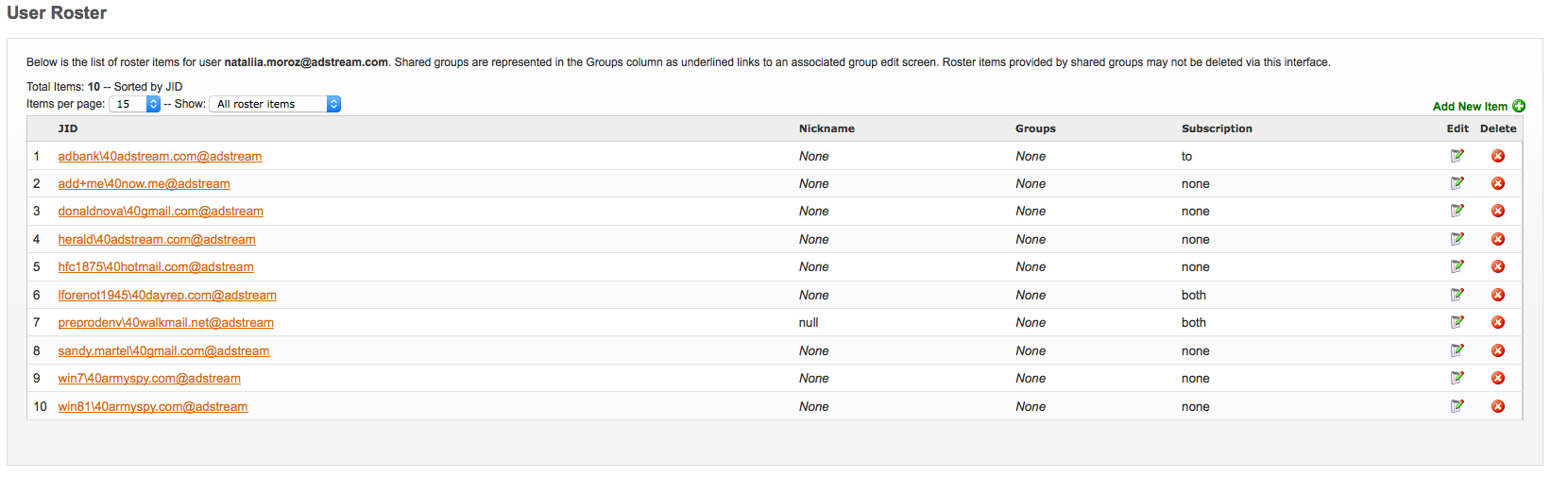Image resolution: width=1568 pixels, height=478 pixels.
Task: Click the green plus Add New Item icon
Action: 1519,106
